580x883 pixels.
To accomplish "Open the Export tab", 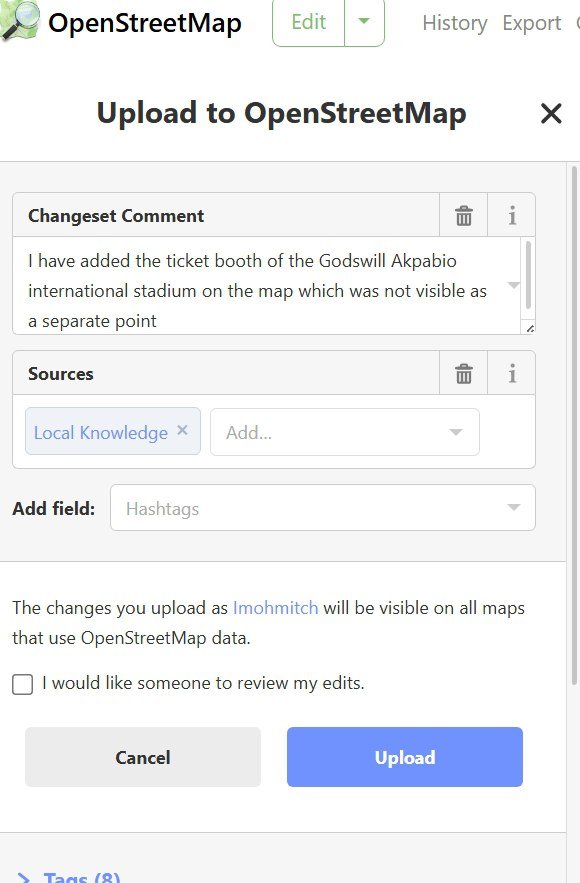I will [x=532, y=23].
